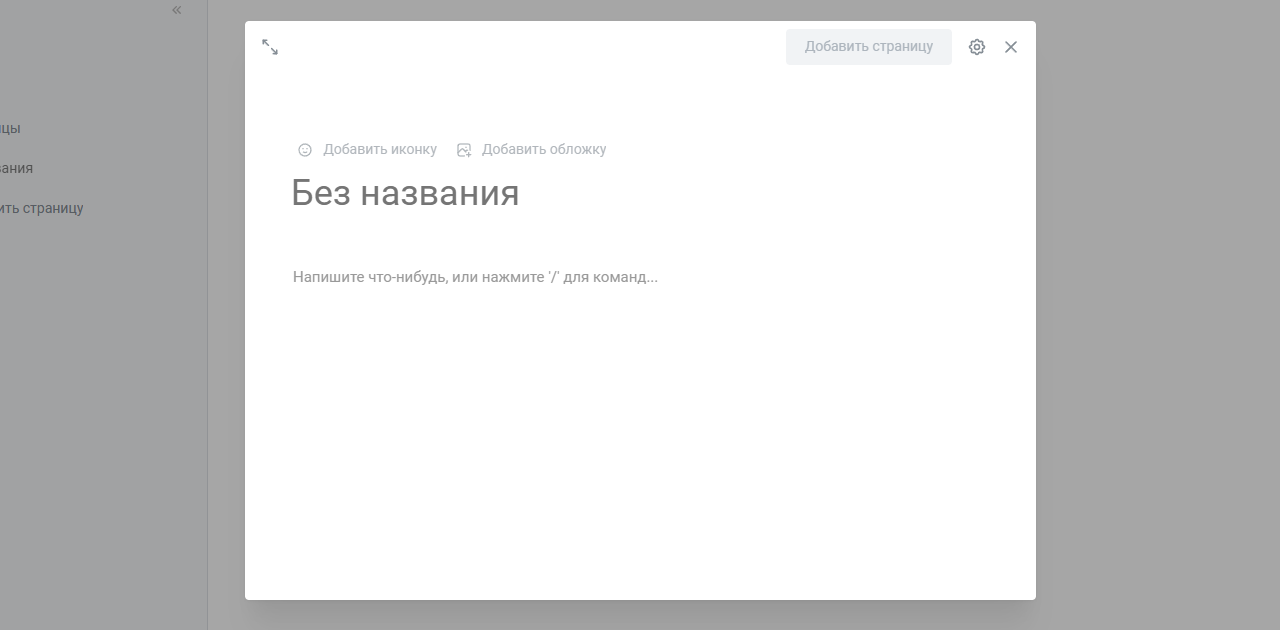
Task: Close the page dialog with X
Action: pos(1011,47)
